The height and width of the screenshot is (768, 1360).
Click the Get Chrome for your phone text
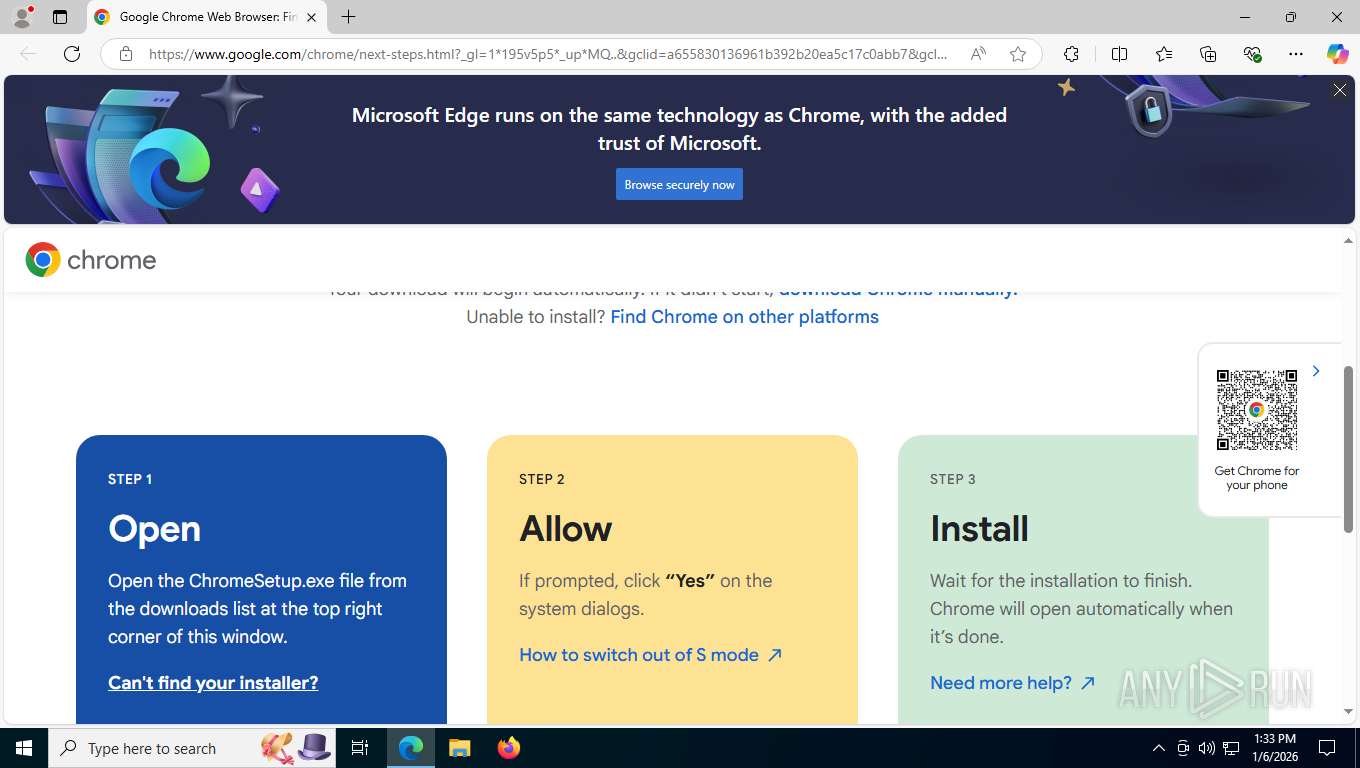pos(1257,478)
